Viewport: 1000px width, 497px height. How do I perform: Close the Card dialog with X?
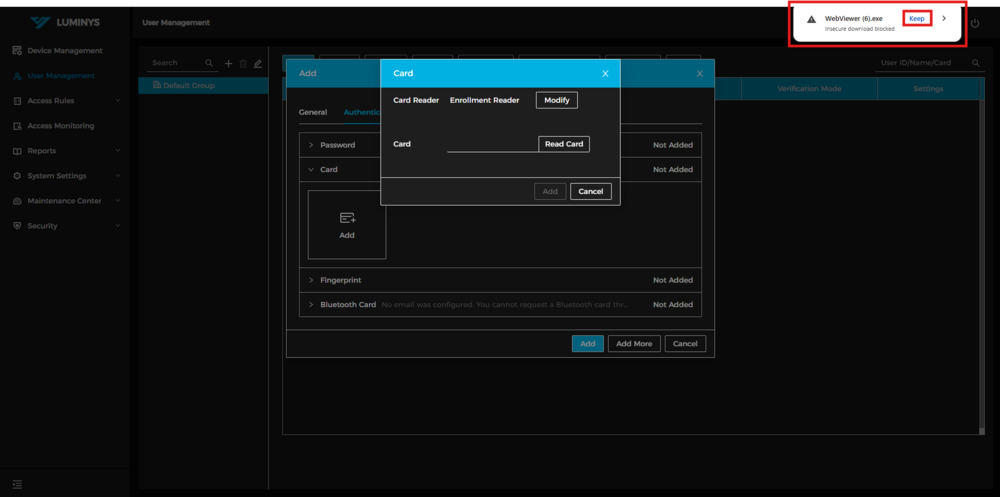(605, 73)
